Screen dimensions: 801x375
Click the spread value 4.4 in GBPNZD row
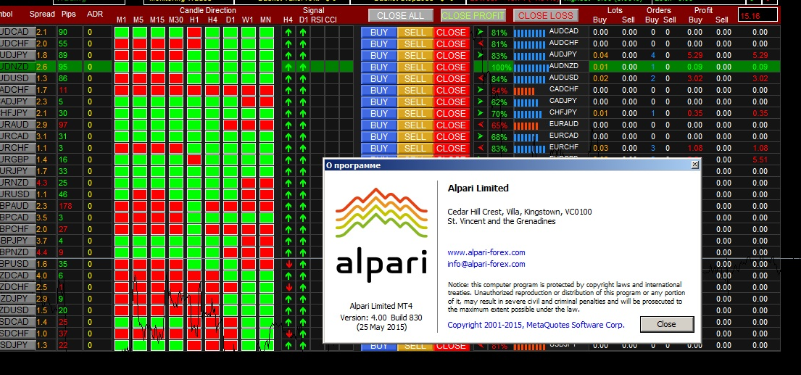click(x=42, y=252)
